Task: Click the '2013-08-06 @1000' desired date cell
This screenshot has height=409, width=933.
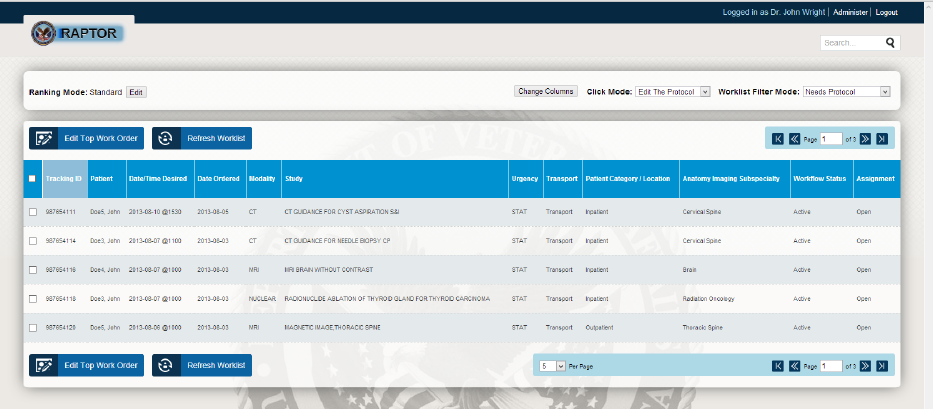Action: pos(155,327)
